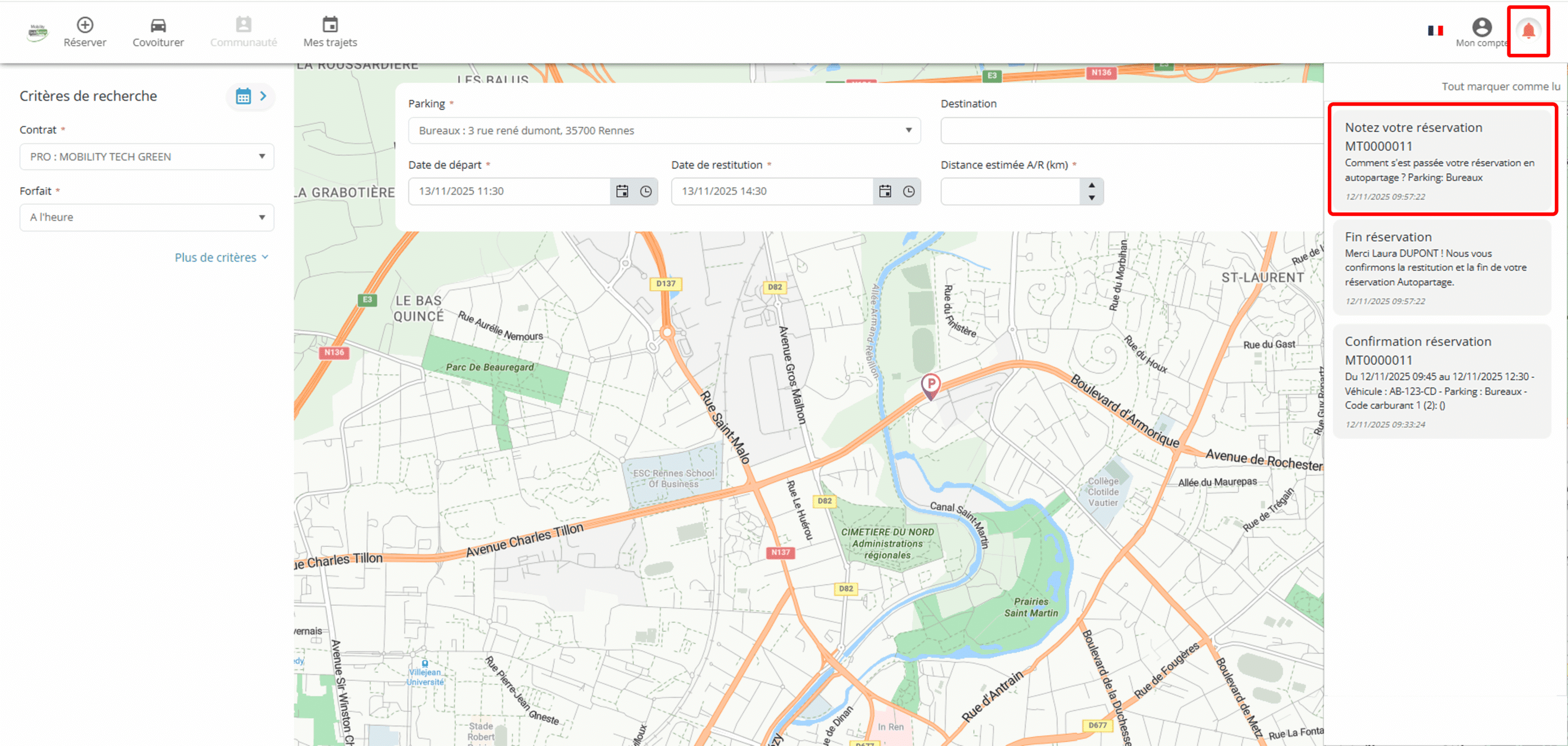Open Mes trajets page

click(x=330, y=32)
